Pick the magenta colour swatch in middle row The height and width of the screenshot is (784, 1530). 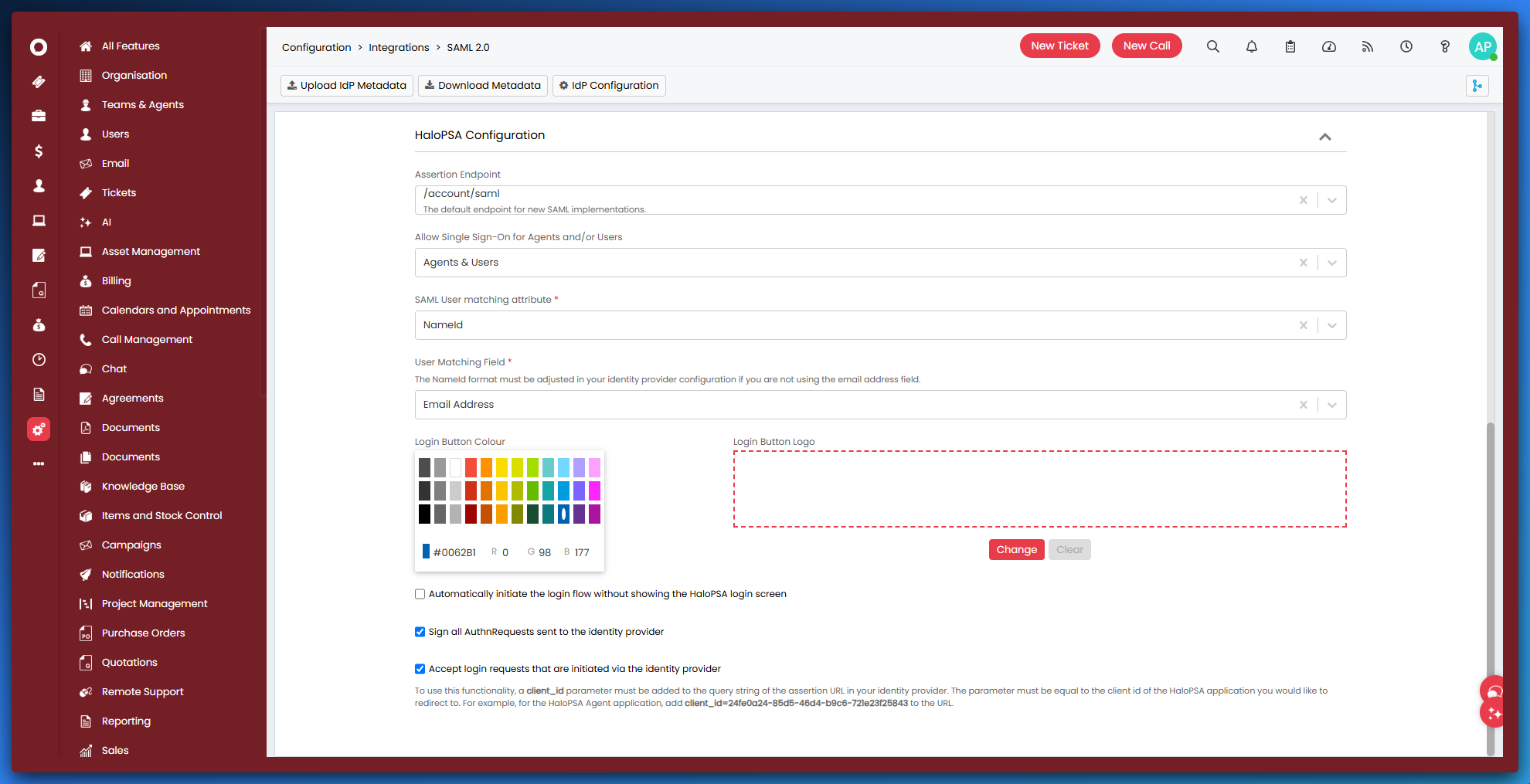coord(594,490)
